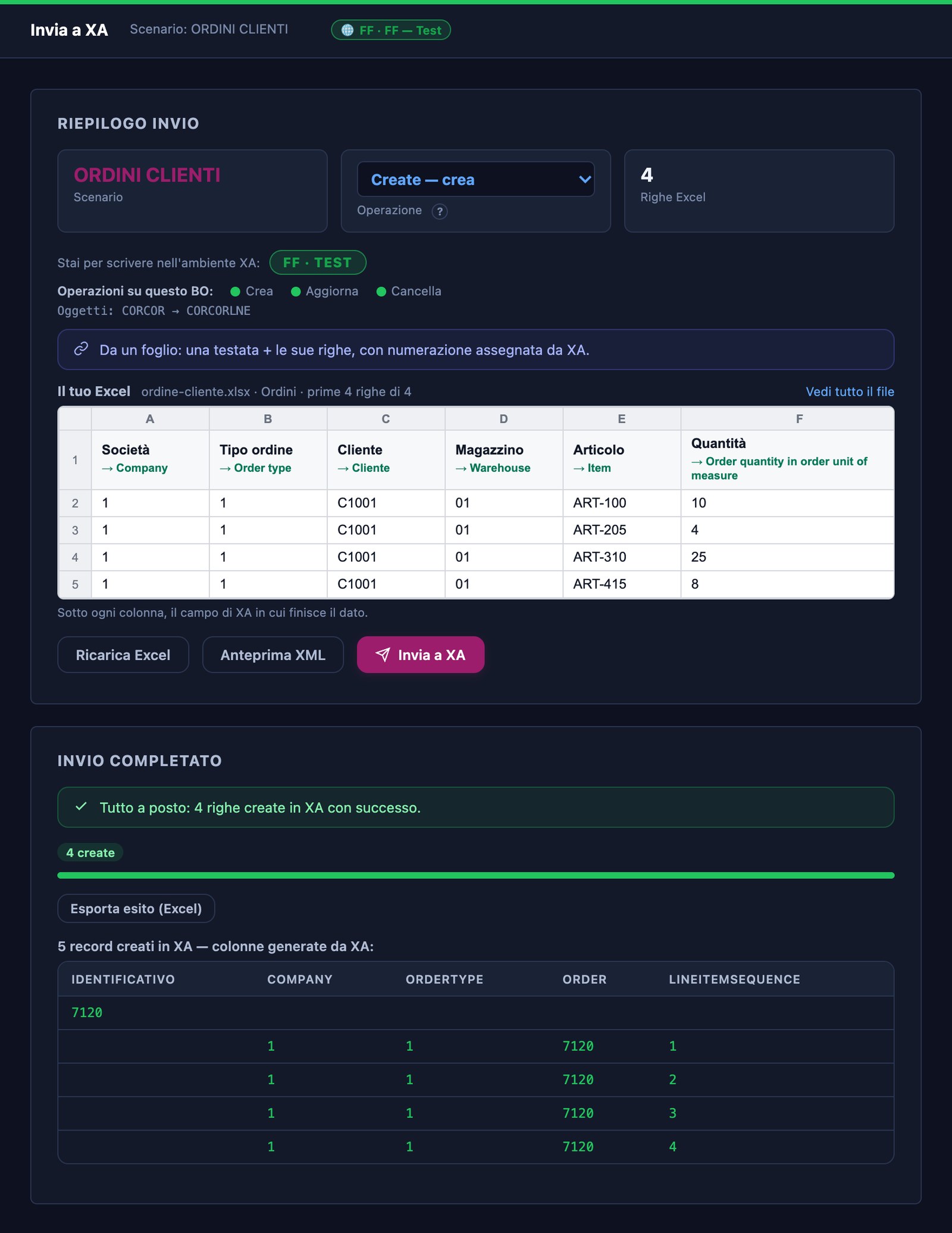Click the green progress bar
The image size is (952, 1233).
click(x=476, y=875)
